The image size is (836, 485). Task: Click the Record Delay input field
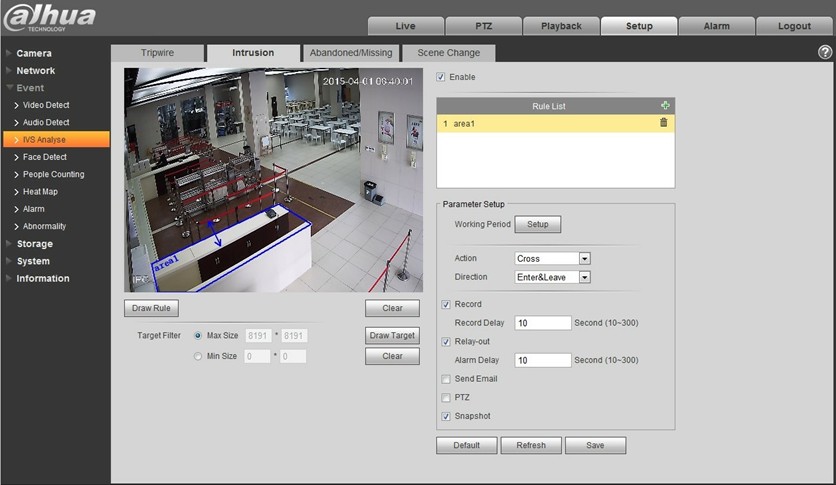(x=542, y=323)
